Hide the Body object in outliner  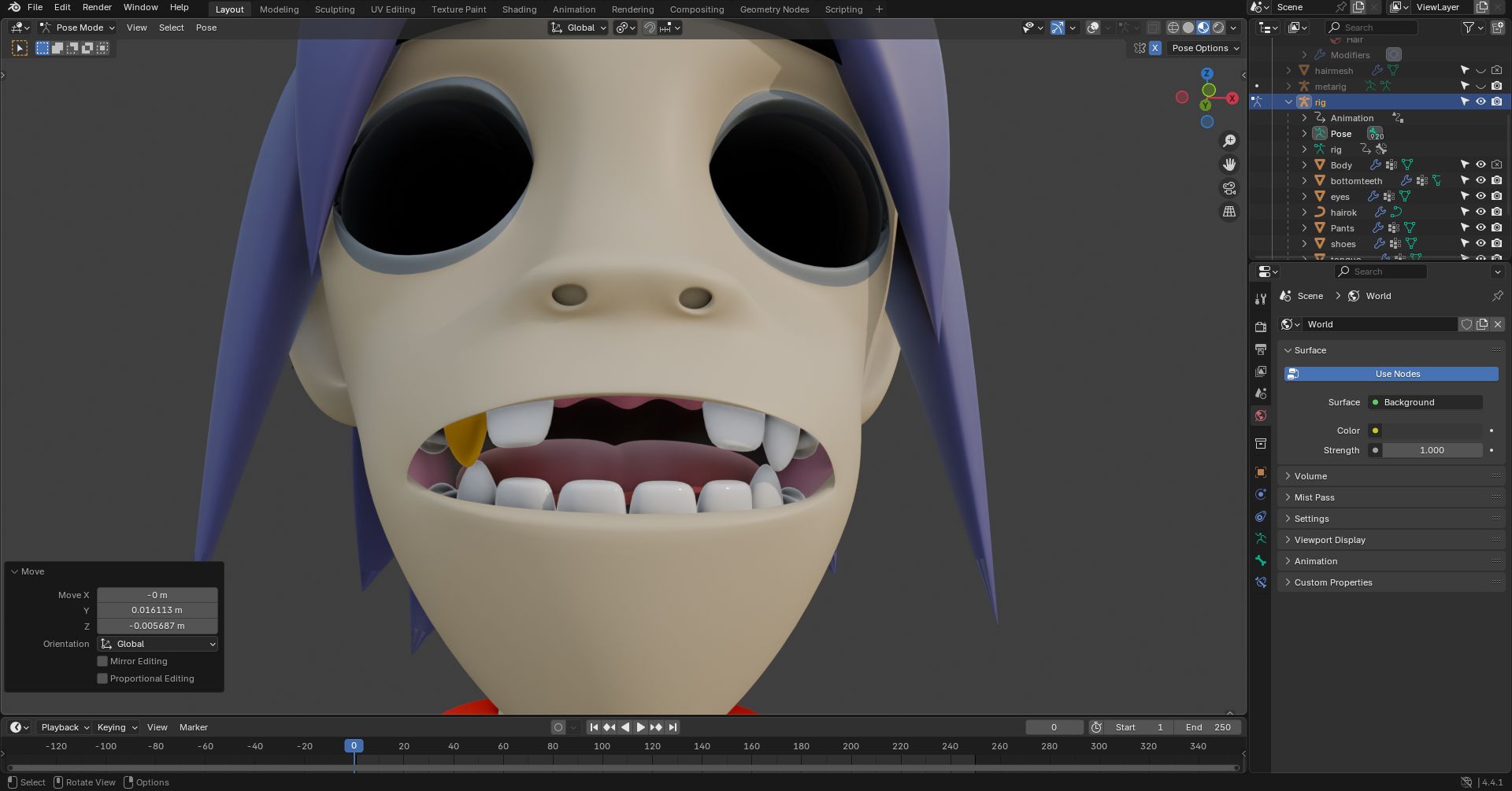[1480, 165]
